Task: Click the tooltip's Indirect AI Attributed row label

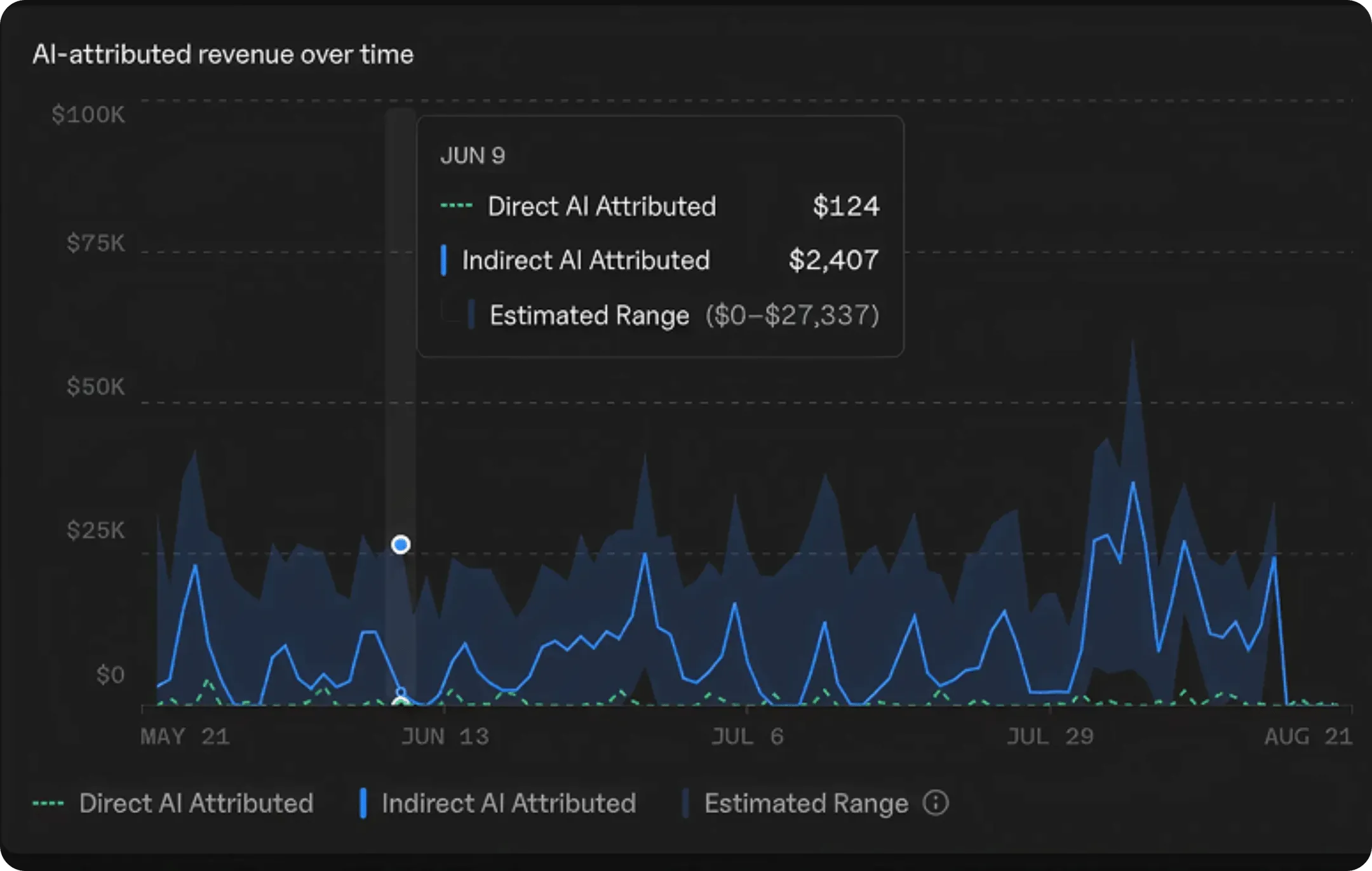Action: click(586, 260)
